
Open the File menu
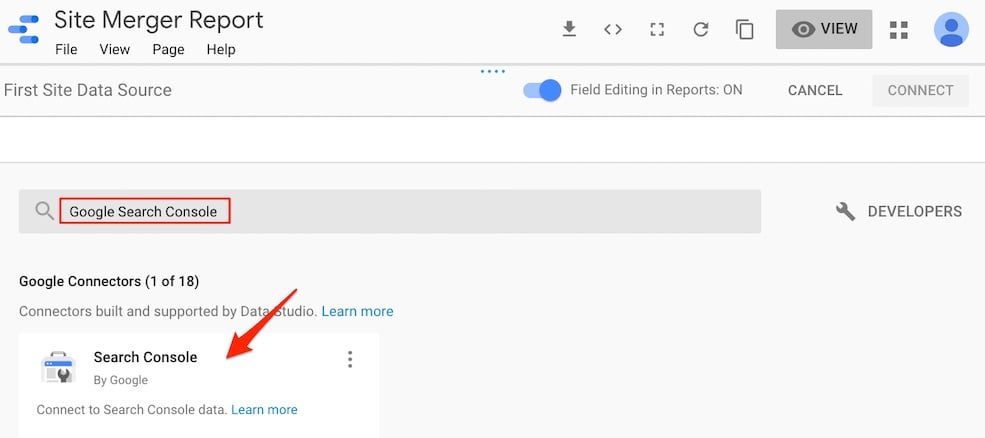(66, 49)
